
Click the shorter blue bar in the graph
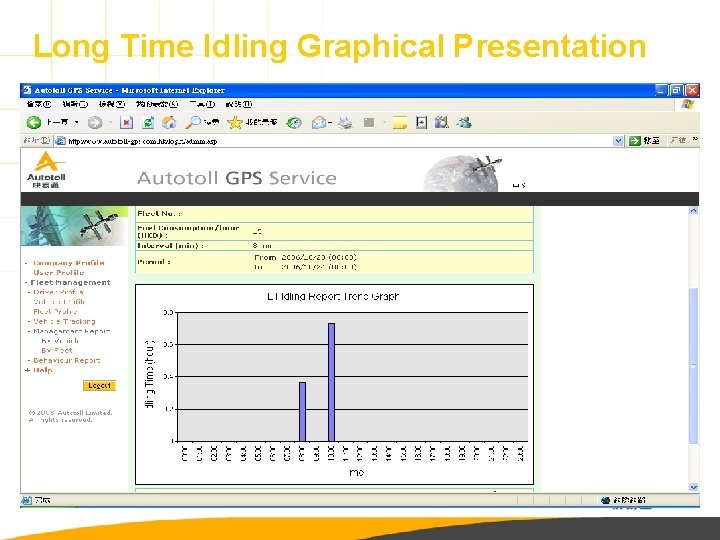click(302, 411)
